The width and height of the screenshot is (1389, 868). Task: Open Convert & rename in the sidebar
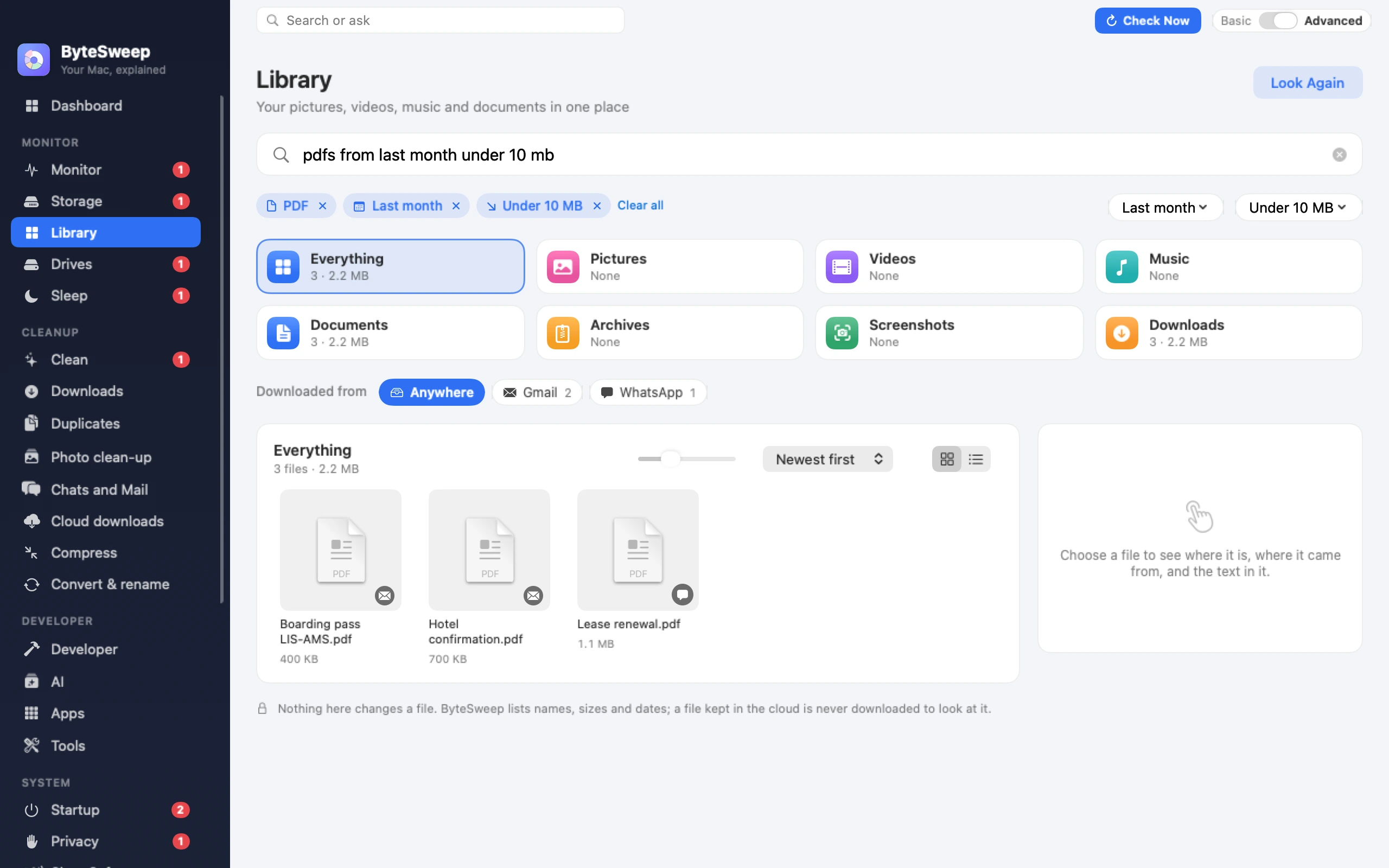[x=106, y=584]
